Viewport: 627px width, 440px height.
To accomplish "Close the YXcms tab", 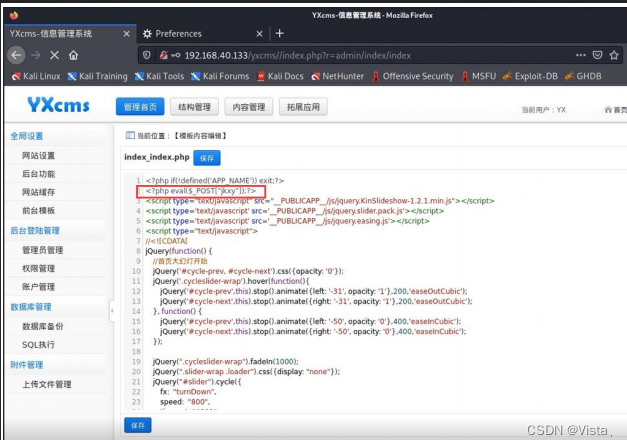I will pyautogui.click(x=126, y=34).
